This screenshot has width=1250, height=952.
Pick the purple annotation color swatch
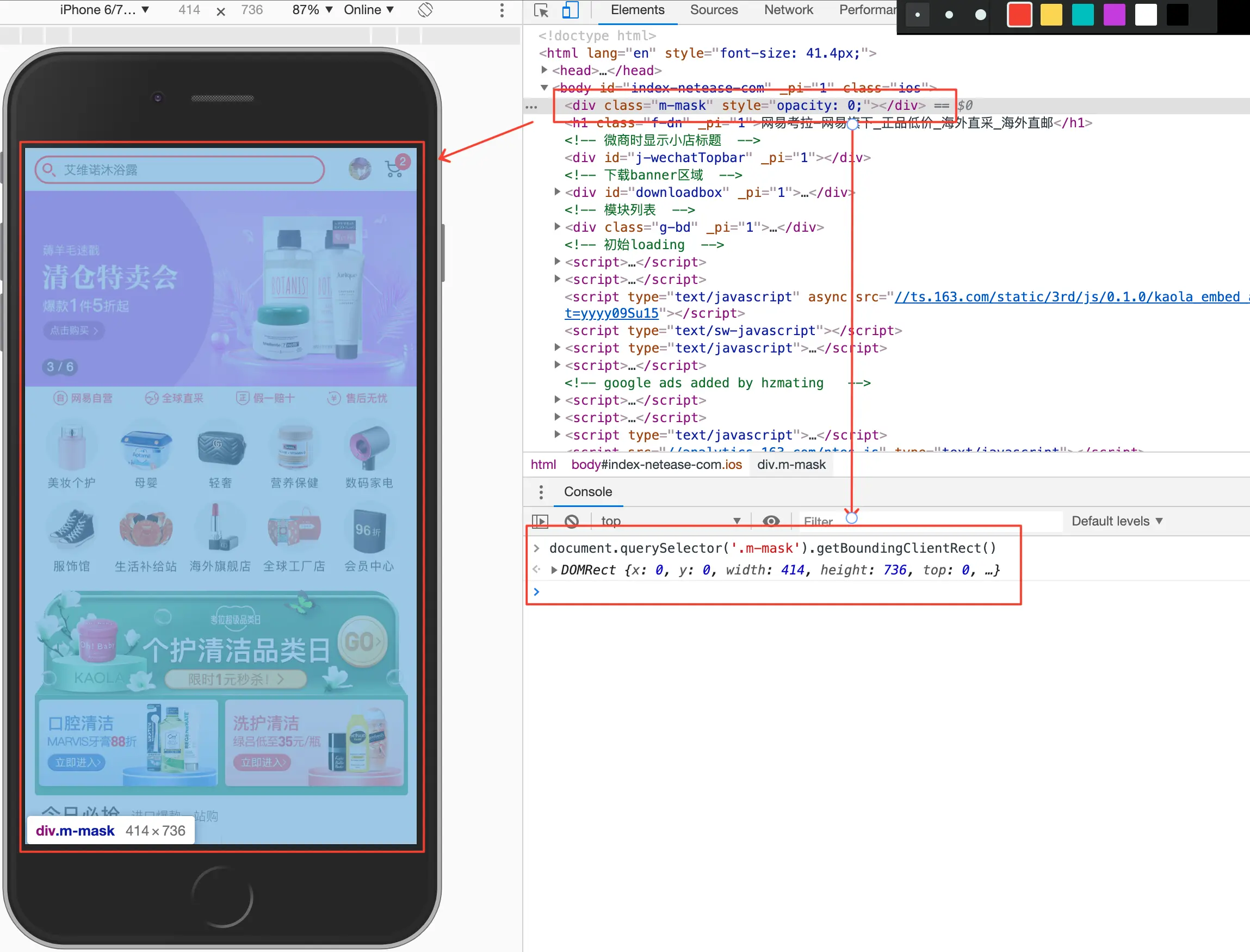pos(1114,15)
